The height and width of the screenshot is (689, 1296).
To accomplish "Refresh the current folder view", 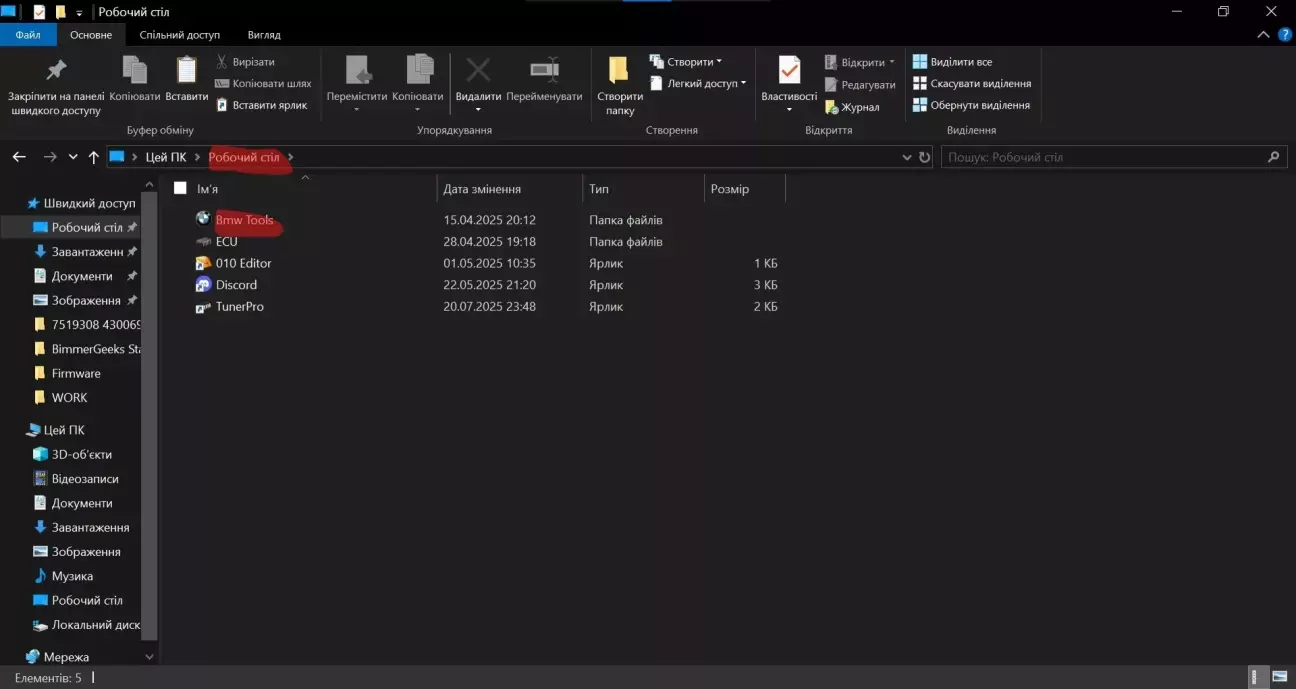I will [x=925, y=157].
